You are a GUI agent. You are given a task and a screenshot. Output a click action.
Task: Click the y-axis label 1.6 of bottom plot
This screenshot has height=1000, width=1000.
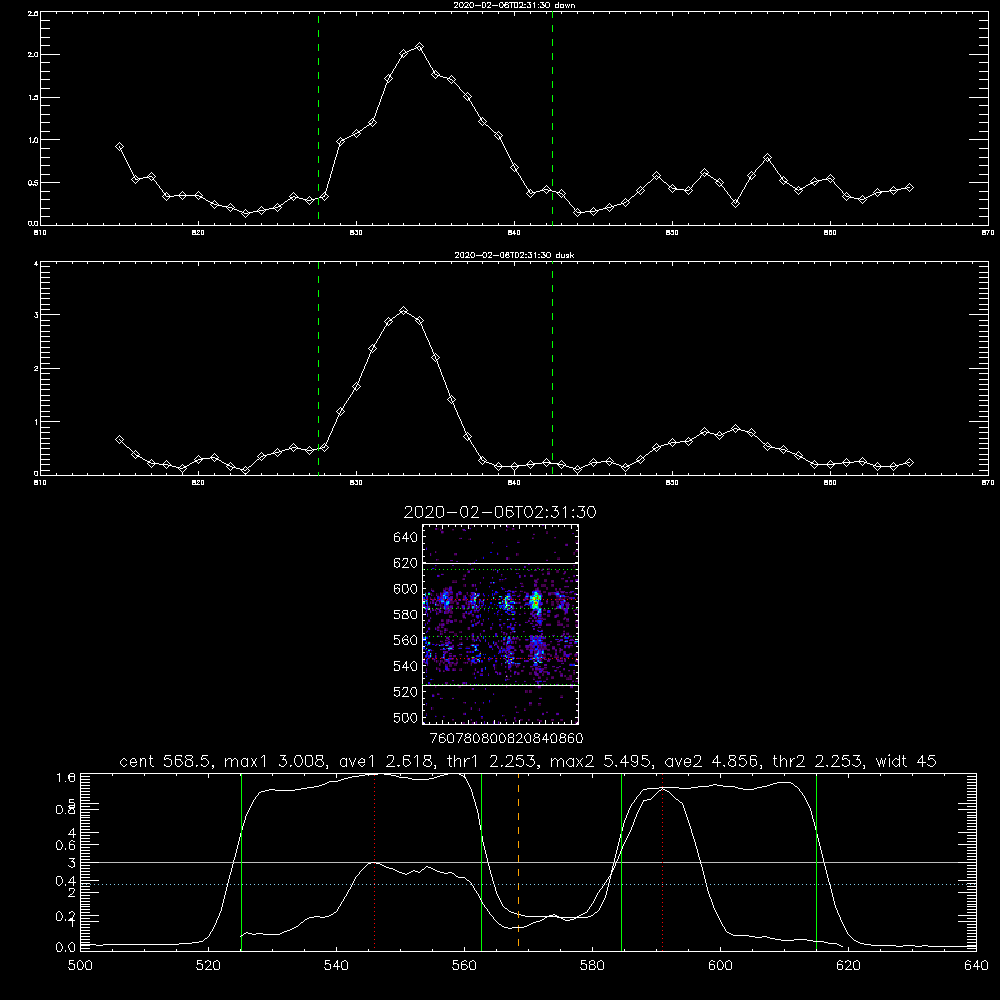[x=66, y=777]
